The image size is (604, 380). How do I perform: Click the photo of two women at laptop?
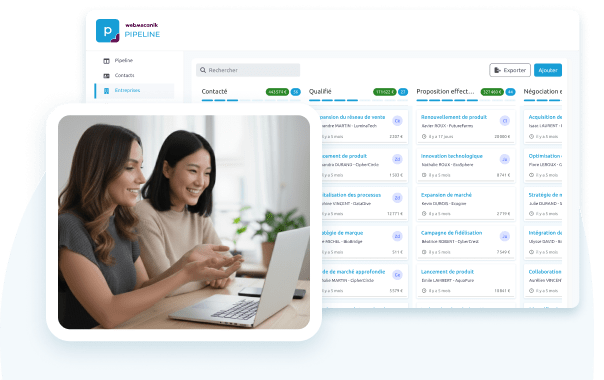click(184, 222)
